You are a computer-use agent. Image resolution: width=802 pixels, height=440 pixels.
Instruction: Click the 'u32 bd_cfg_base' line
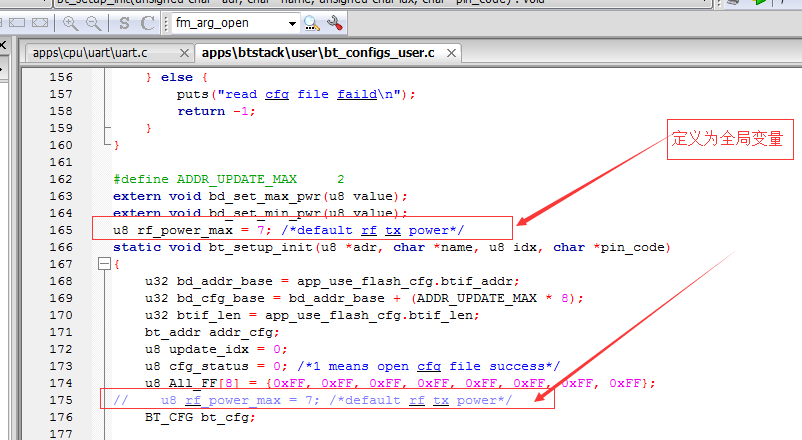click(x=364, y=298)
